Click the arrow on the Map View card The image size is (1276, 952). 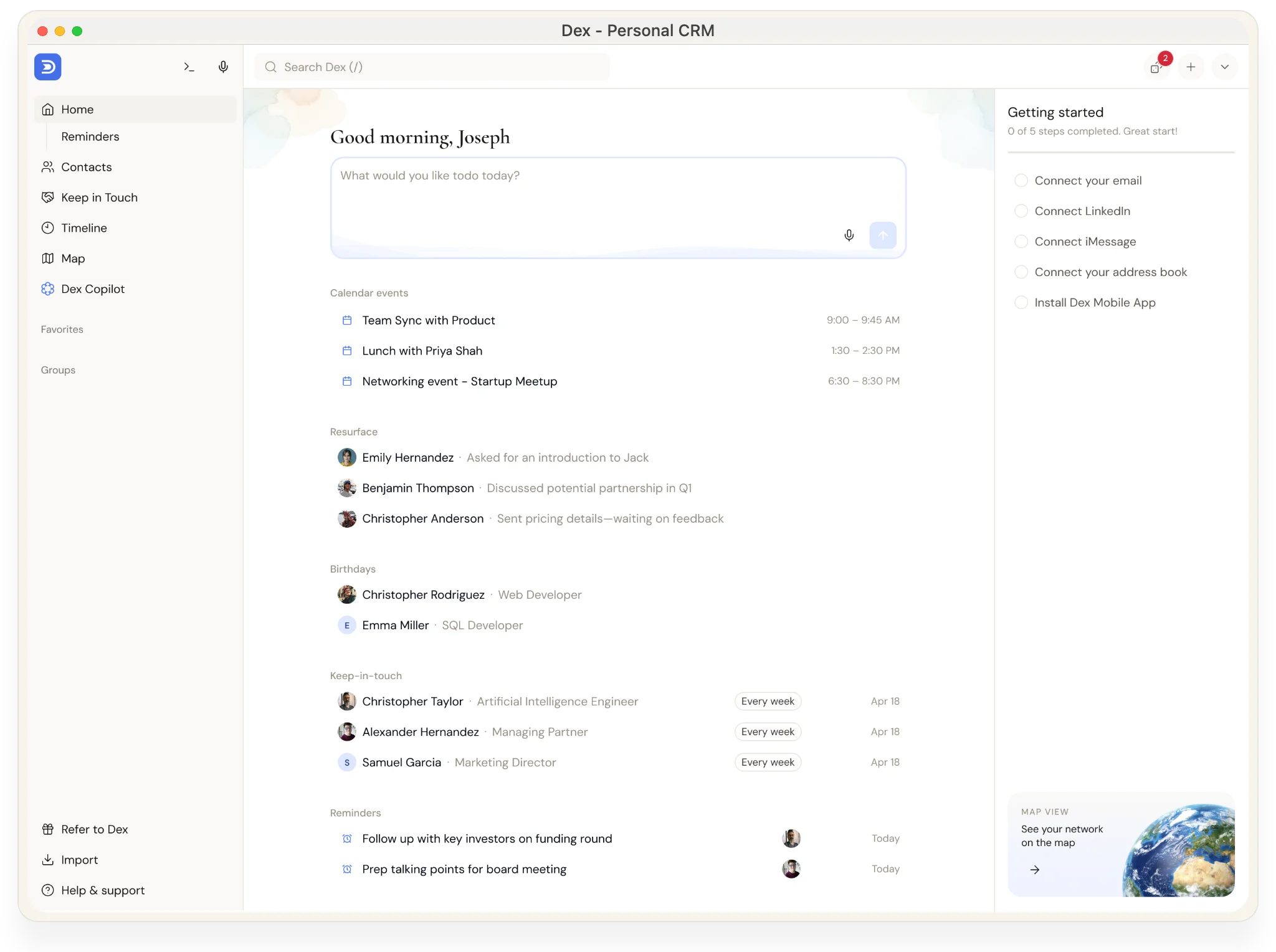click(x=1035, y=870)
